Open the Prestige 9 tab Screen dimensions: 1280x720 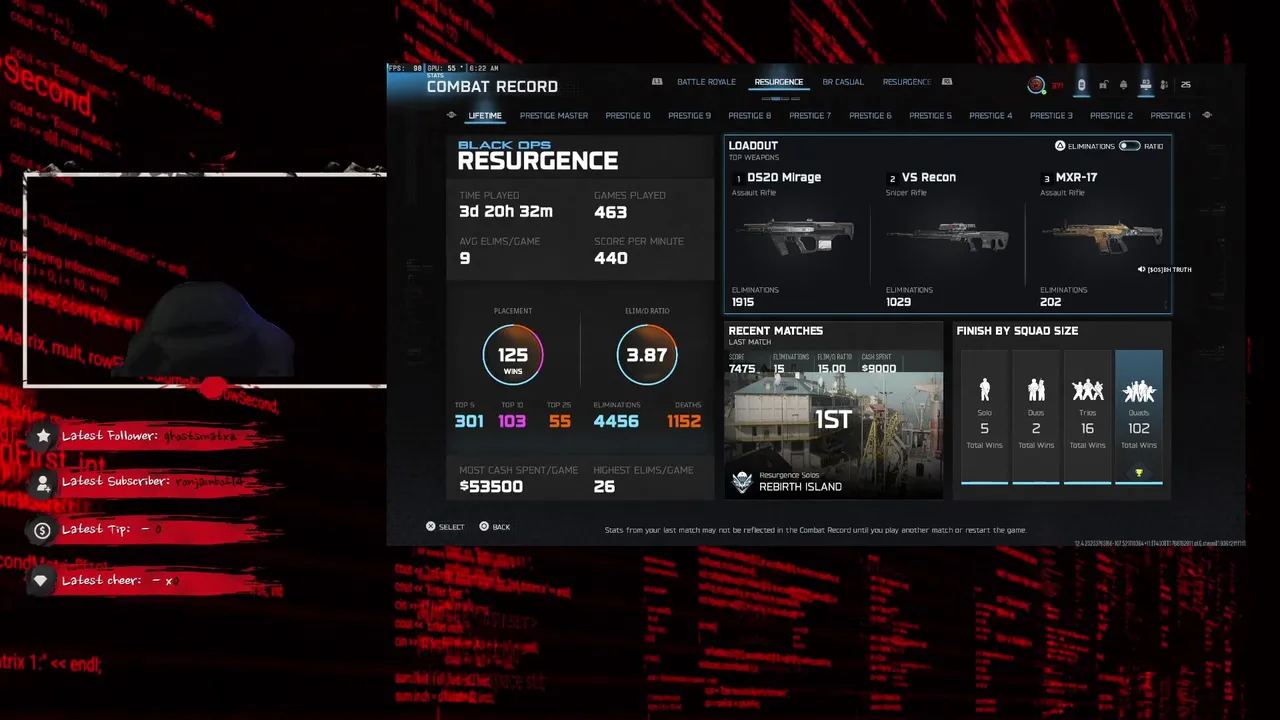click(690, 116)
